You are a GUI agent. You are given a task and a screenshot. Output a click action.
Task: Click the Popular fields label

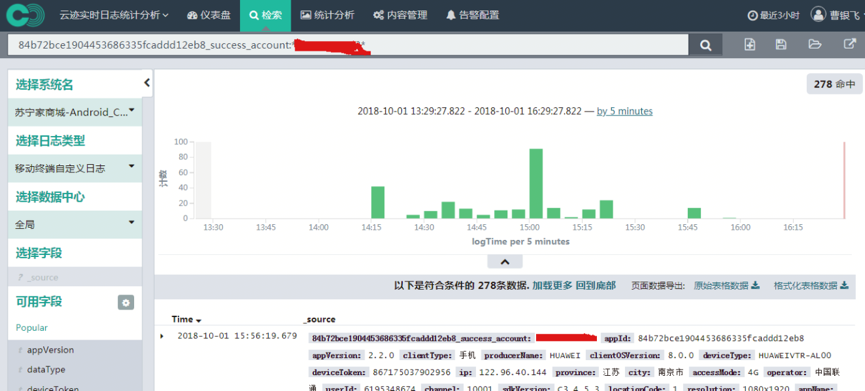[x=31, y=328]
